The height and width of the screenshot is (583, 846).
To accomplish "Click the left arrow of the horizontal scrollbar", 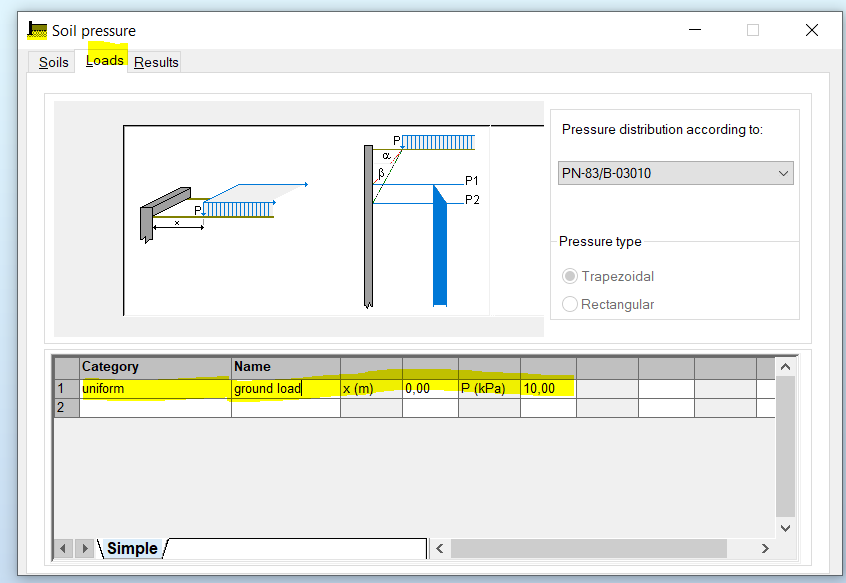I will 440,548.
